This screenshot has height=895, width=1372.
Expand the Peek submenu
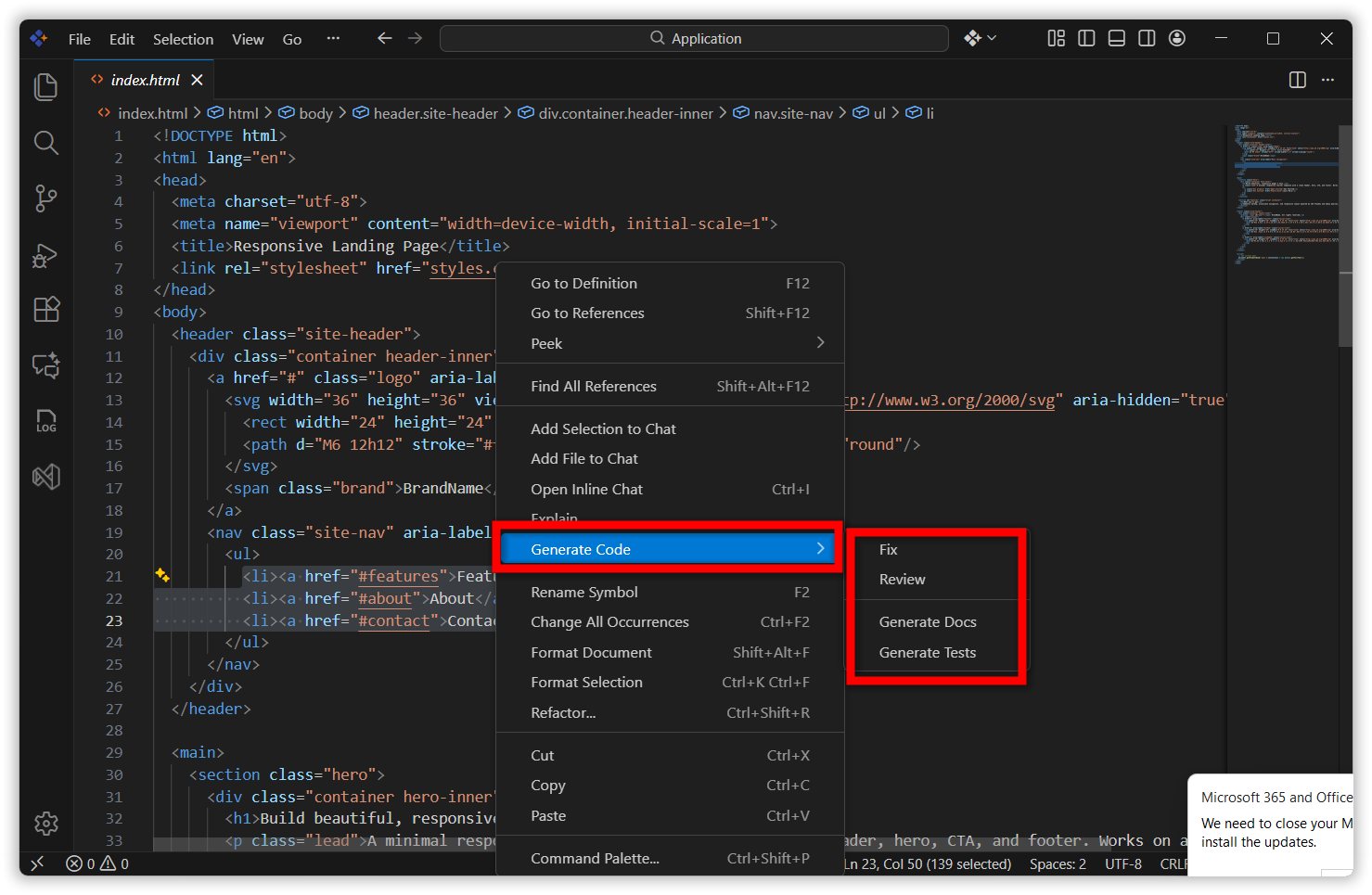[x=546, y=343]
